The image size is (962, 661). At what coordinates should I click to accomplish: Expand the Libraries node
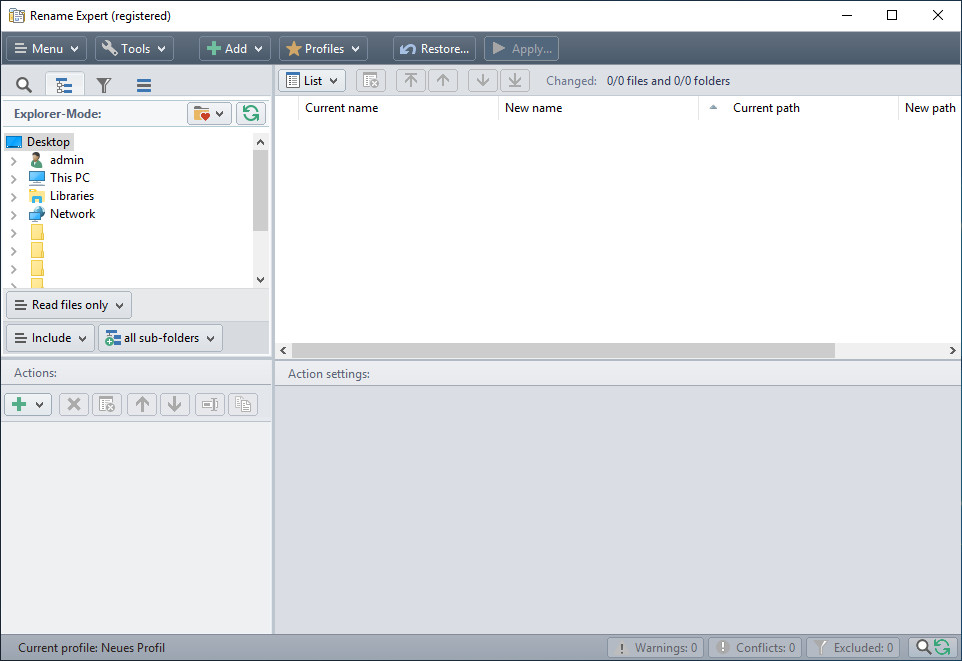click(x=13, y=197)
